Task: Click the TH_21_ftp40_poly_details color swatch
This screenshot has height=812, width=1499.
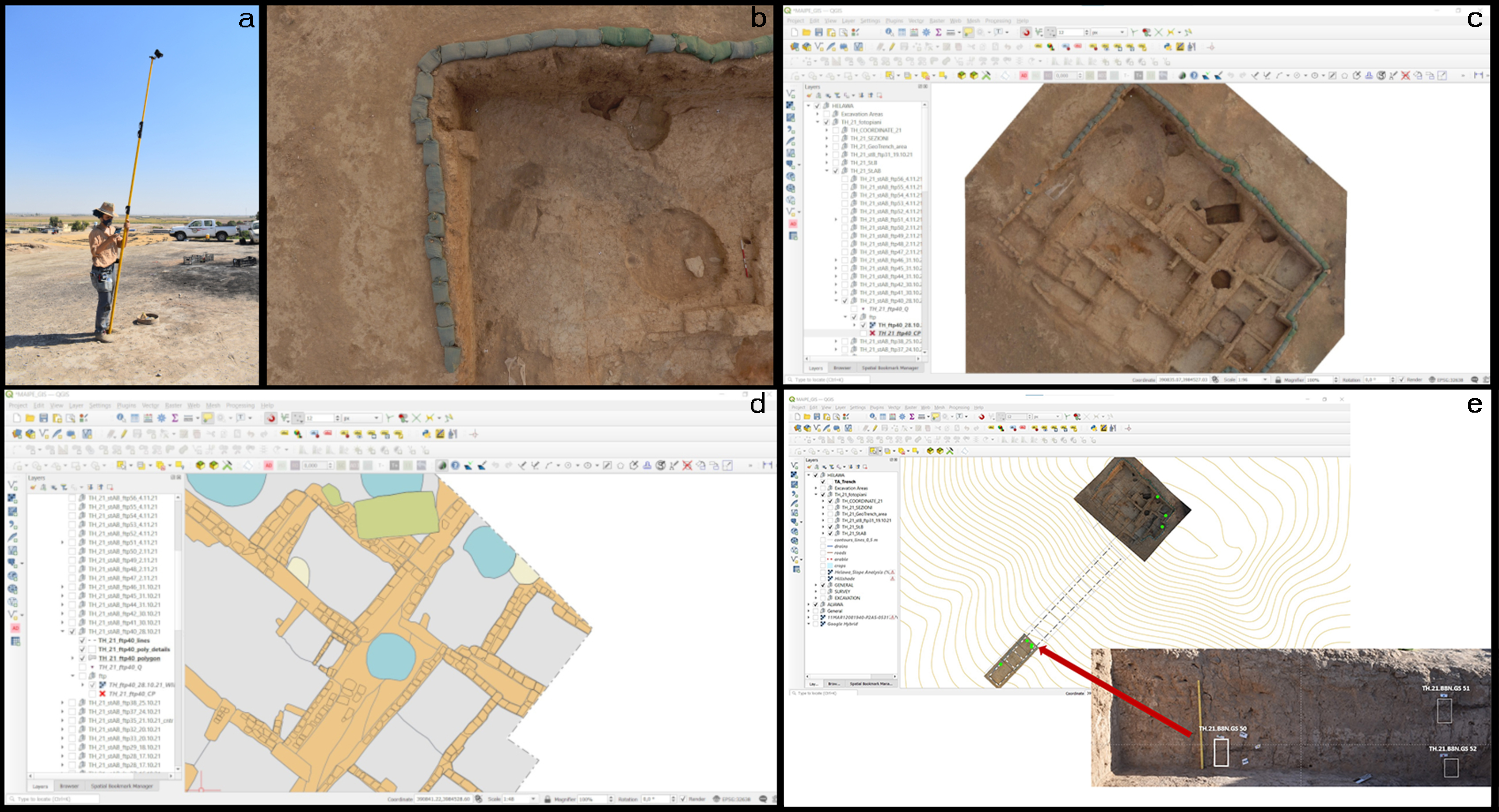Action: pyautogui.click(x=92, y=649)
